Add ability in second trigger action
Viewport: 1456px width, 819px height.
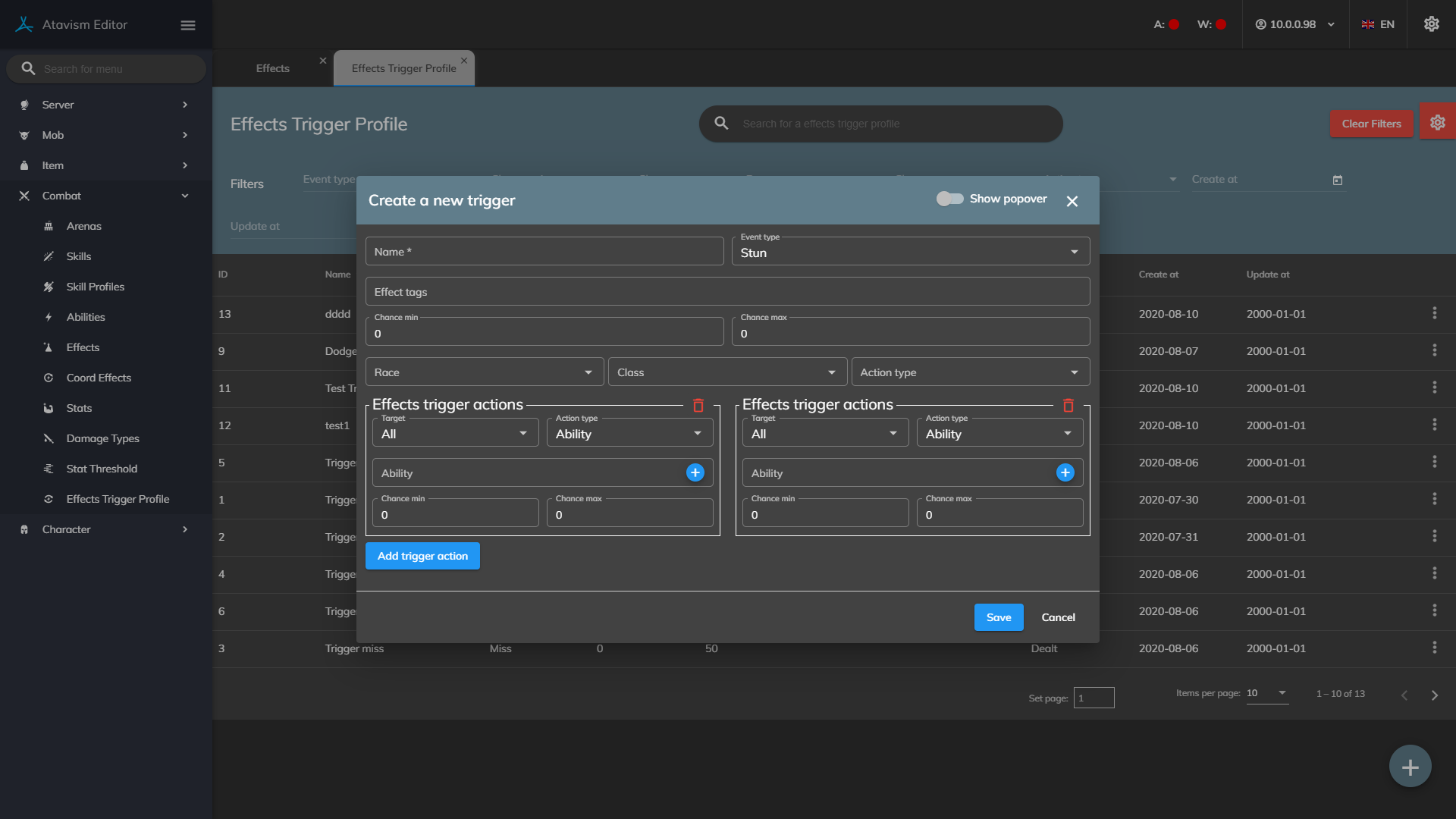1065,472
